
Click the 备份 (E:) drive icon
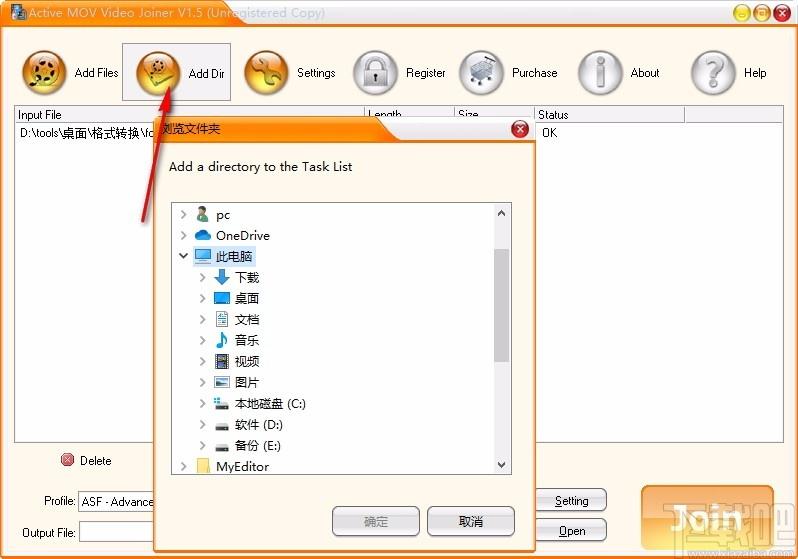pyautogui.click(x=222, y=447)
